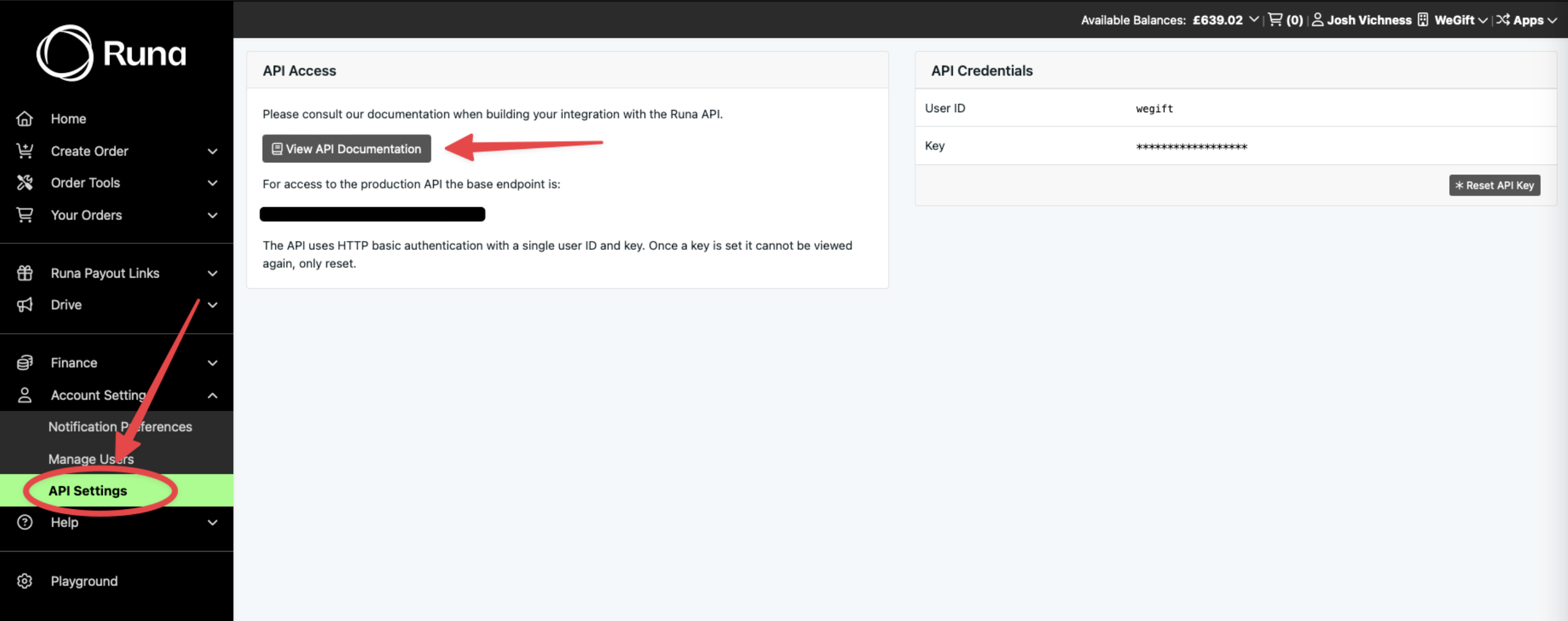Expand the Your Orders chevron
The image size is (1568, 621).
coord(213,215)
